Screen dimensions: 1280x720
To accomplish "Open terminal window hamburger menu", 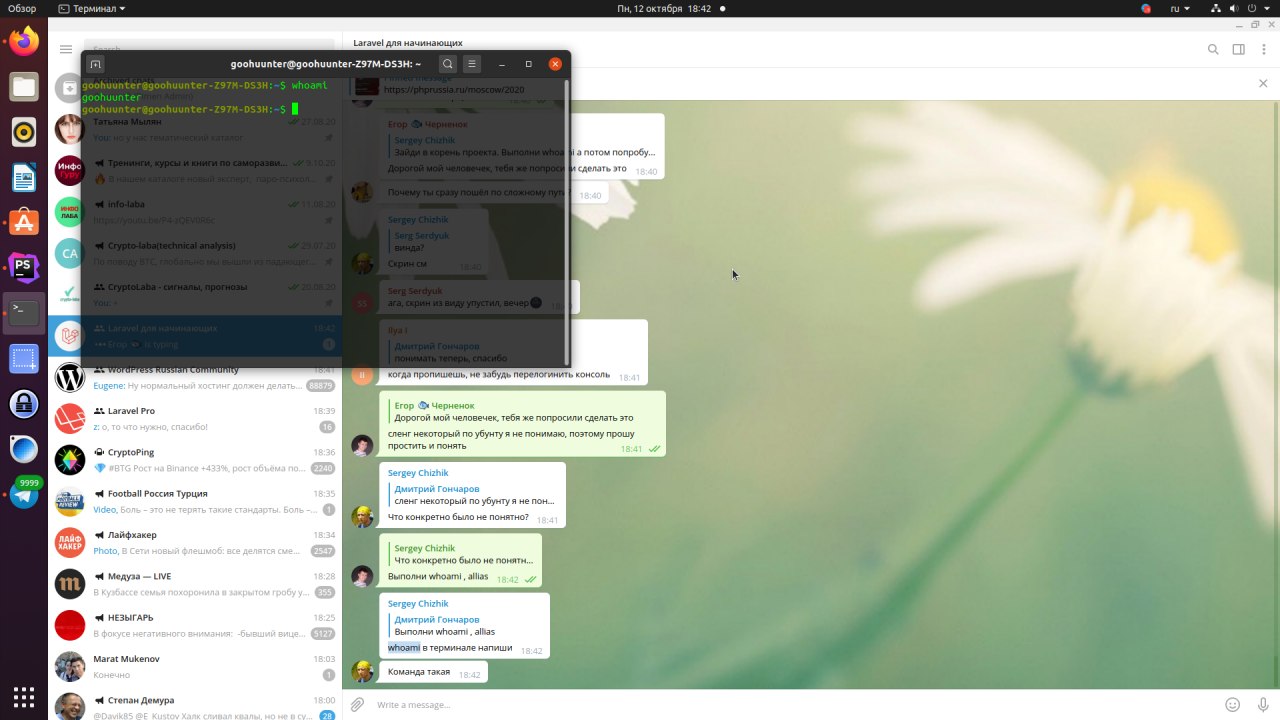I will (x=472, y=64).
